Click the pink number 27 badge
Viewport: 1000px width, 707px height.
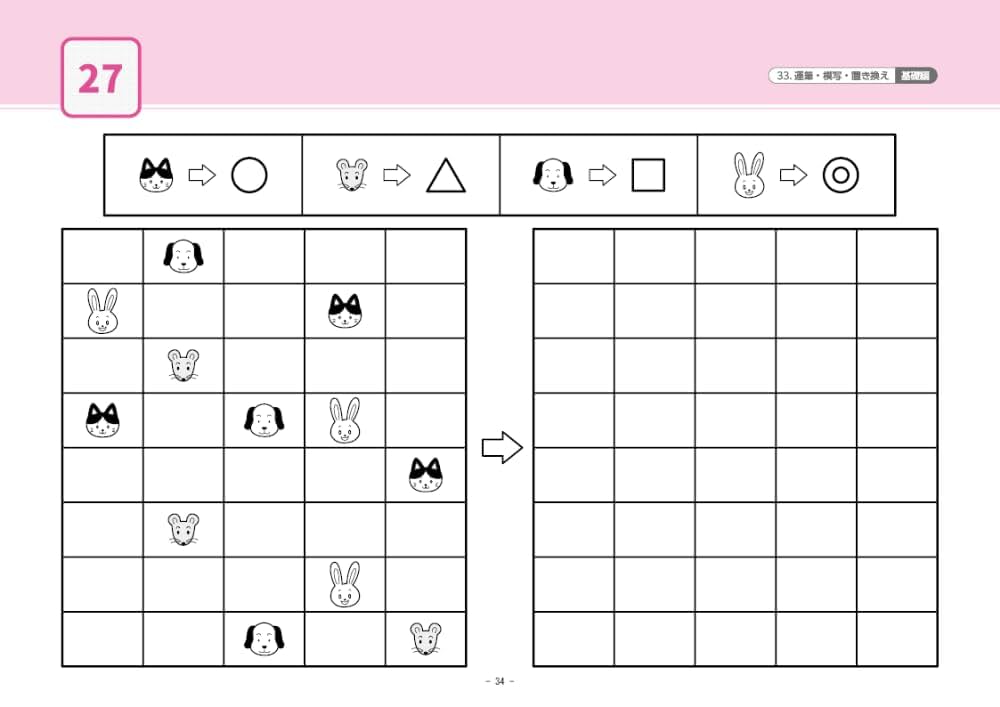coord(101,78)
